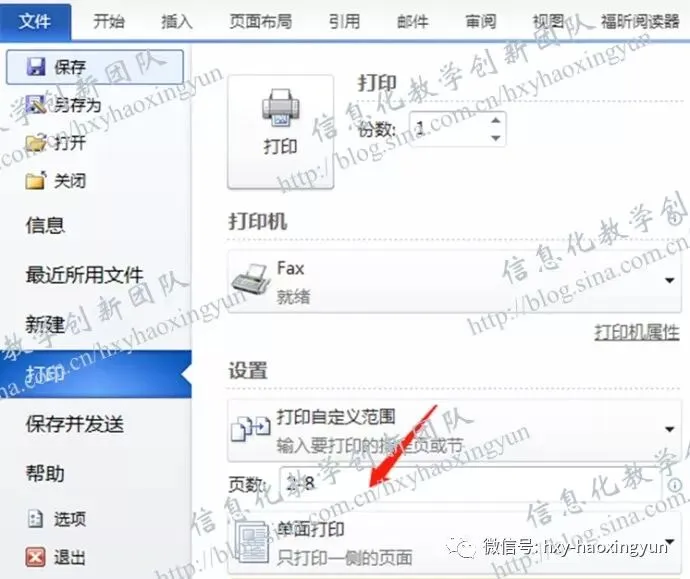This screenshot has width=690, height=579.
Task: Decrease the copies count with down arrow
Action: click(x=496, y=138)
